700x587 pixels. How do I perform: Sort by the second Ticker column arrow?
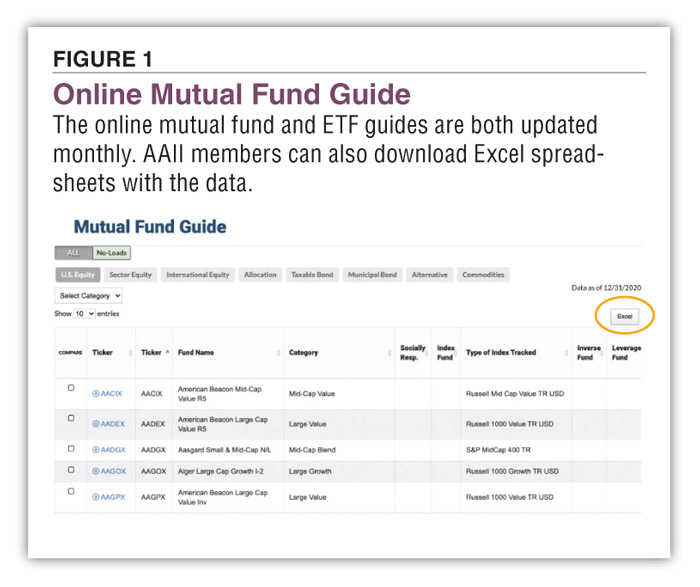(x=167, y=352)
